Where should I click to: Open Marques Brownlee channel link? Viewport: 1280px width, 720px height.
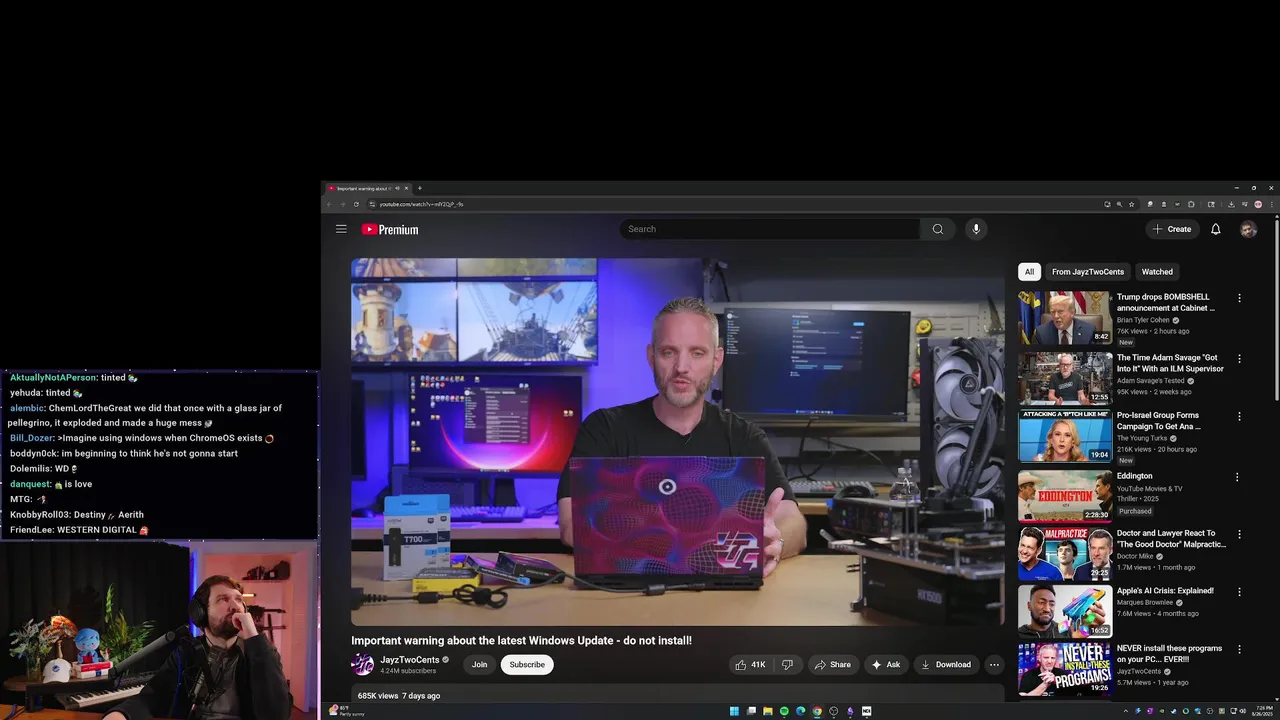coord(1145,603)
